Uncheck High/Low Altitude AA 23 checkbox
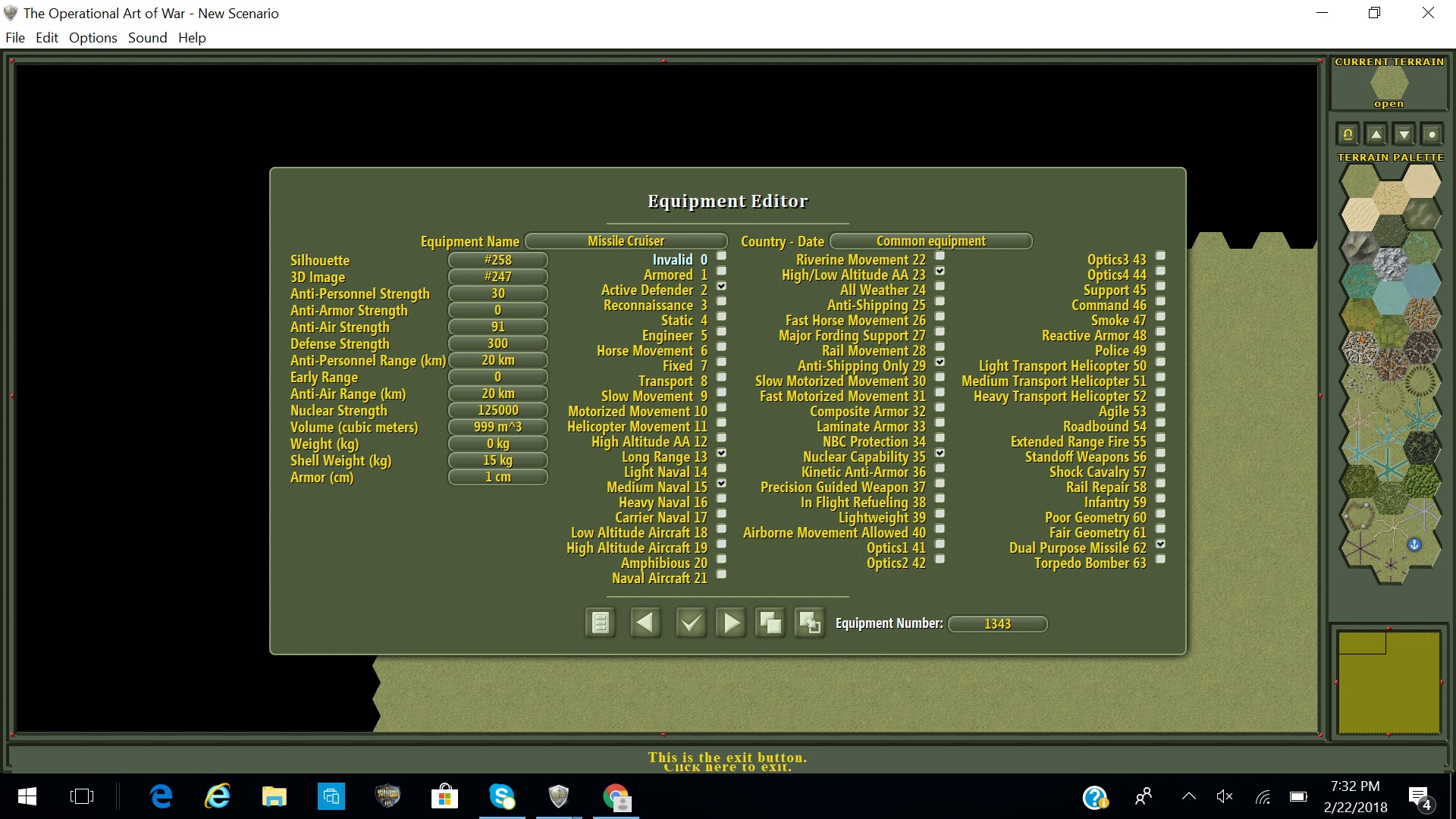The width and height of the screenshot is (1456, 819). [x=940, y=271]
